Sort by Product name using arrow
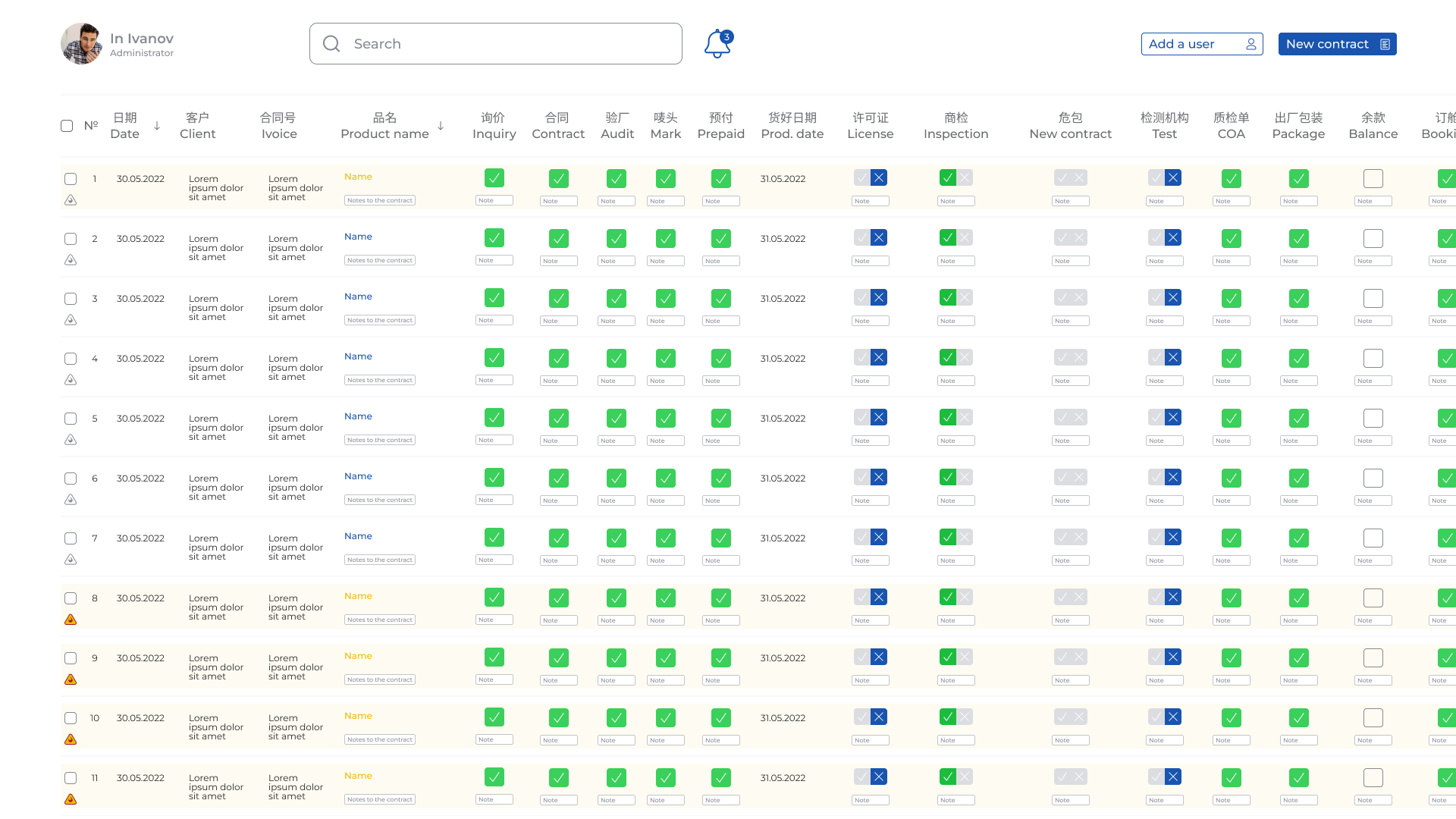 coord(441,126)
